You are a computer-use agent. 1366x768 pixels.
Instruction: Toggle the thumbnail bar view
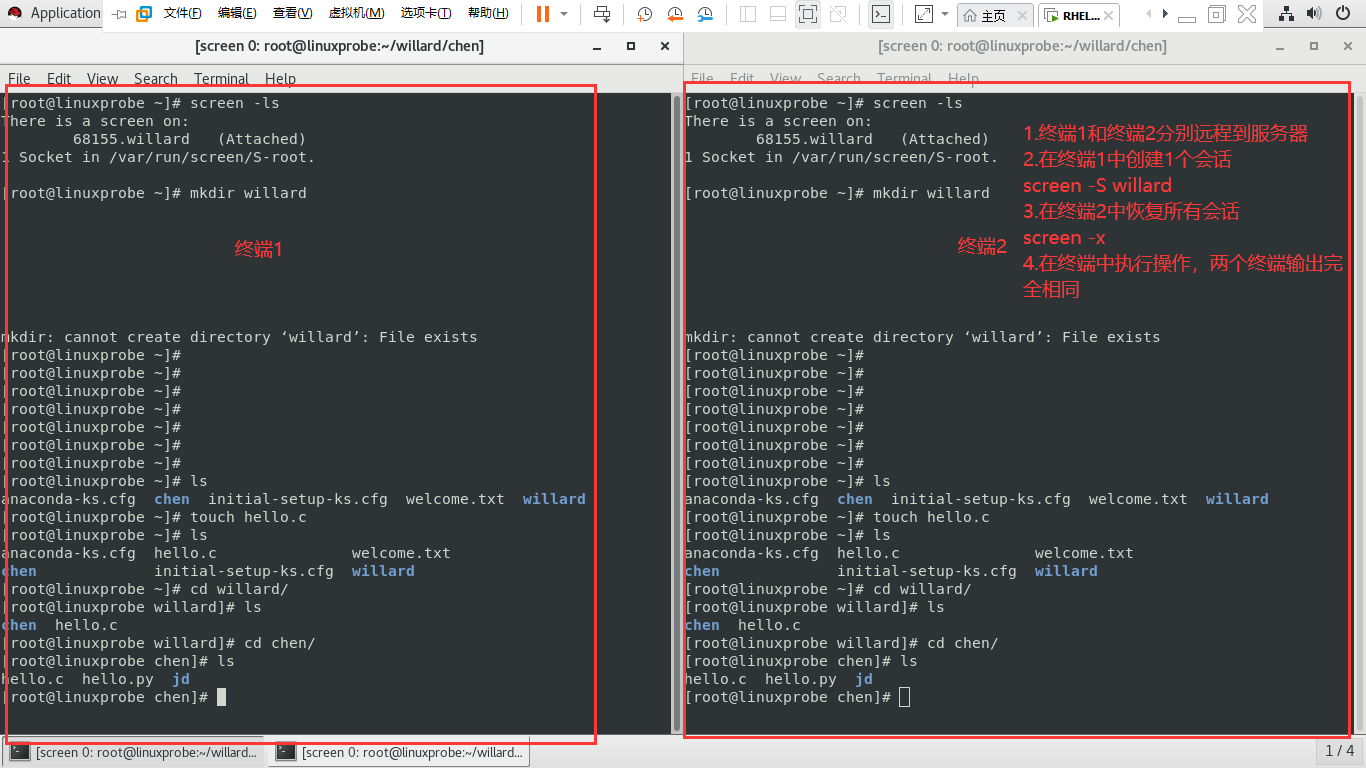coord(778,14)
